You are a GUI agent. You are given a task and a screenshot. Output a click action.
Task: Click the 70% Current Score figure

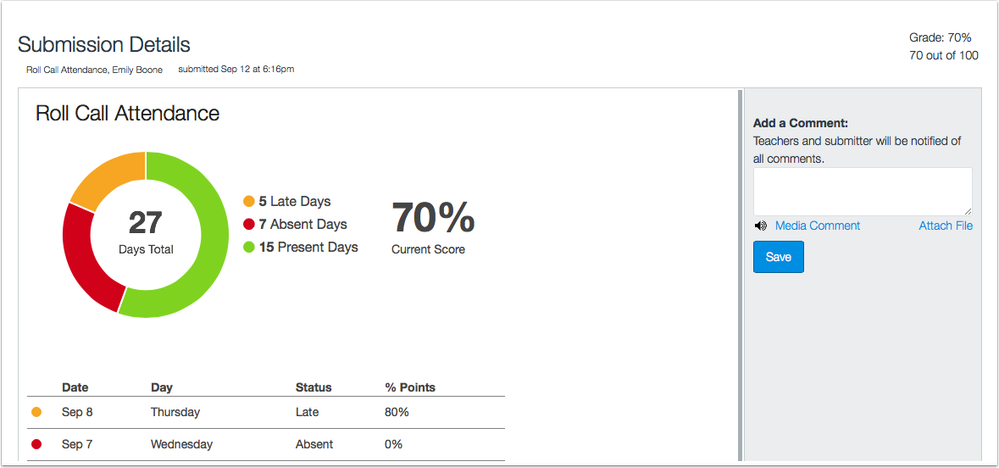click(432, 220)
